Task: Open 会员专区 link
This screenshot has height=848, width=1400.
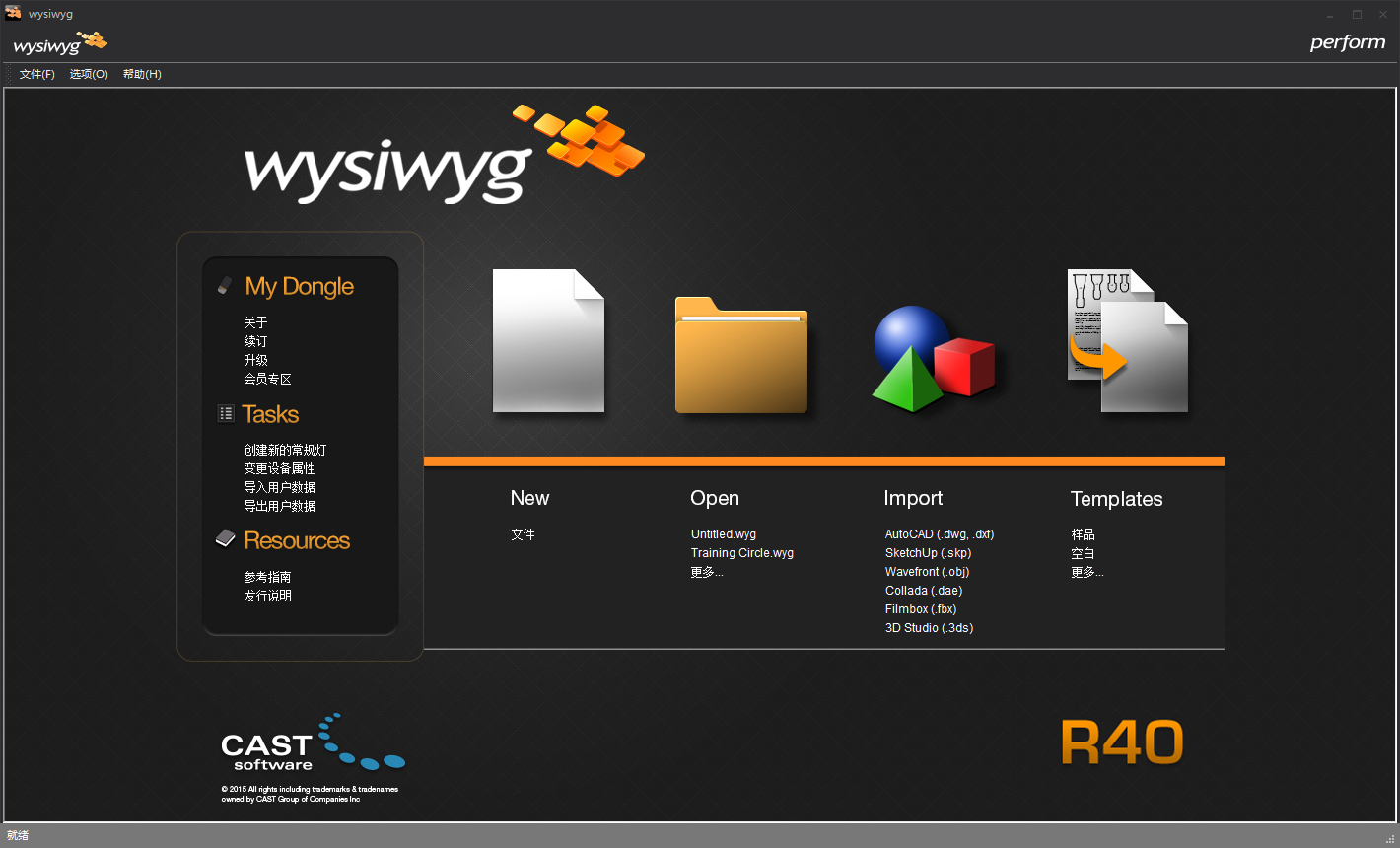Action: click(268, 379)
